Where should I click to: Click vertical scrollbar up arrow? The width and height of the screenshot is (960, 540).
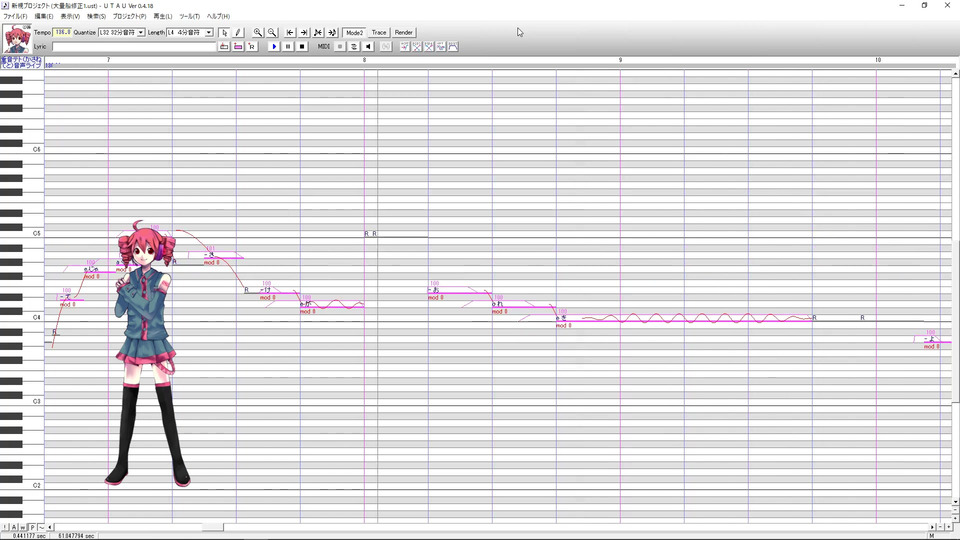click(956, 73)
